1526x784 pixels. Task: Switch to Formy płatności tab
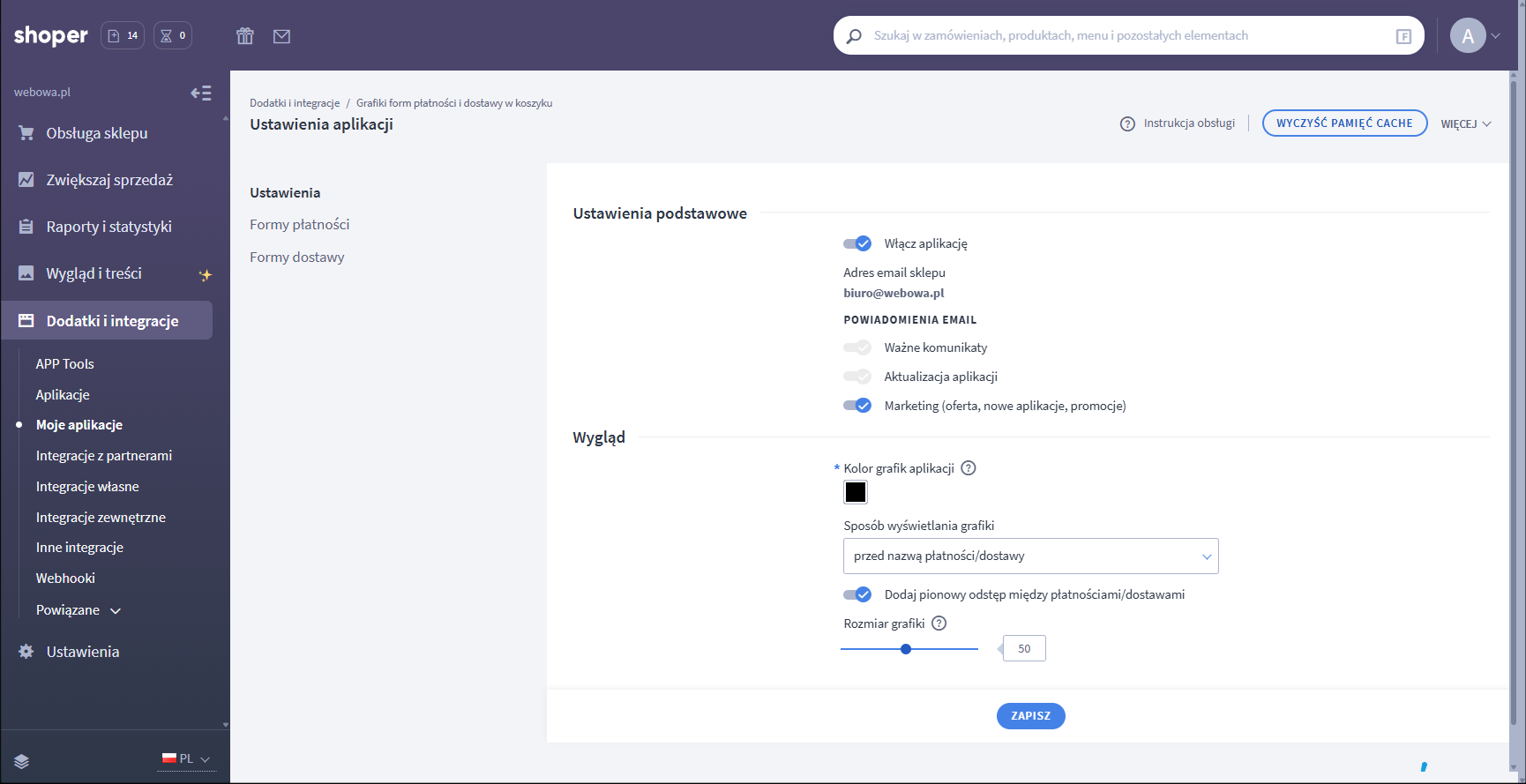pos(299,225)
